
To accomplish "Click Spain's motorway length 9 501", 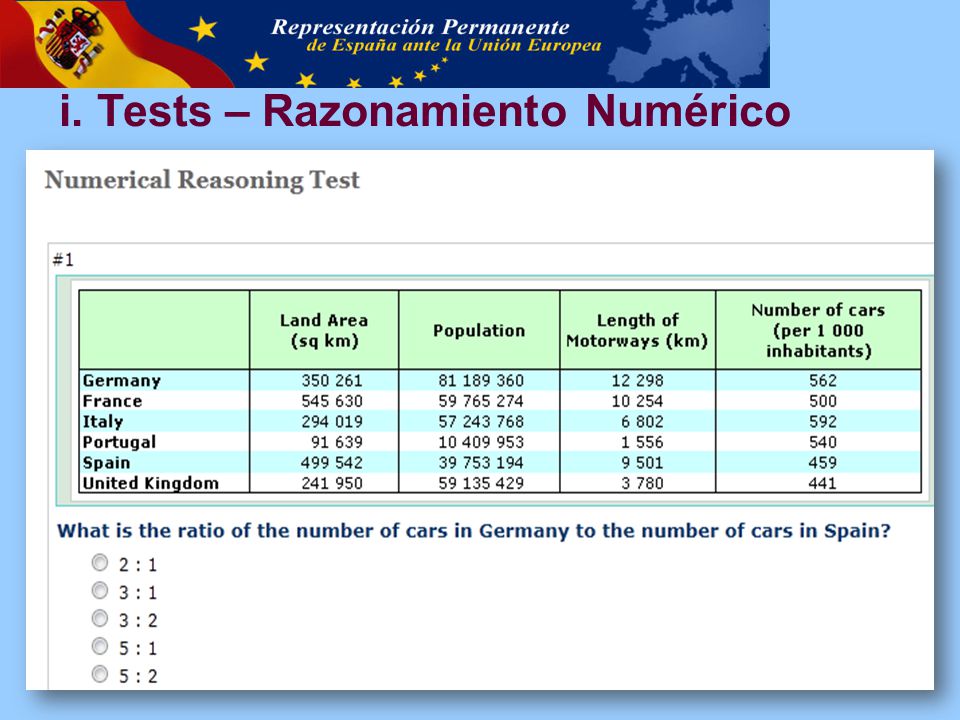I will pyautogui.click(x=642, y=463).
